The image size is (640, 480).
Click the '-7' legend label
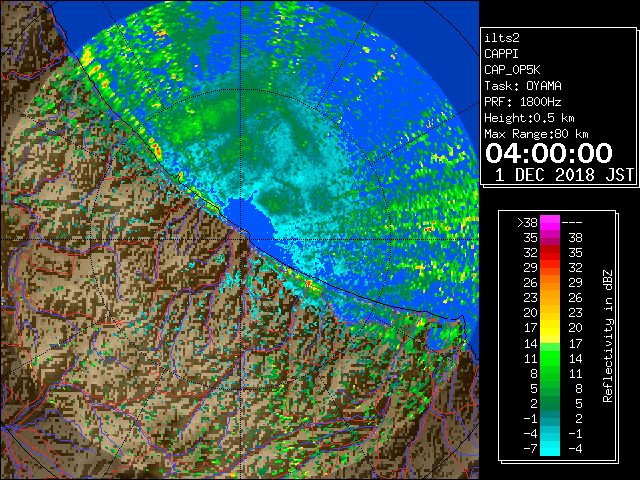(531, 448)
